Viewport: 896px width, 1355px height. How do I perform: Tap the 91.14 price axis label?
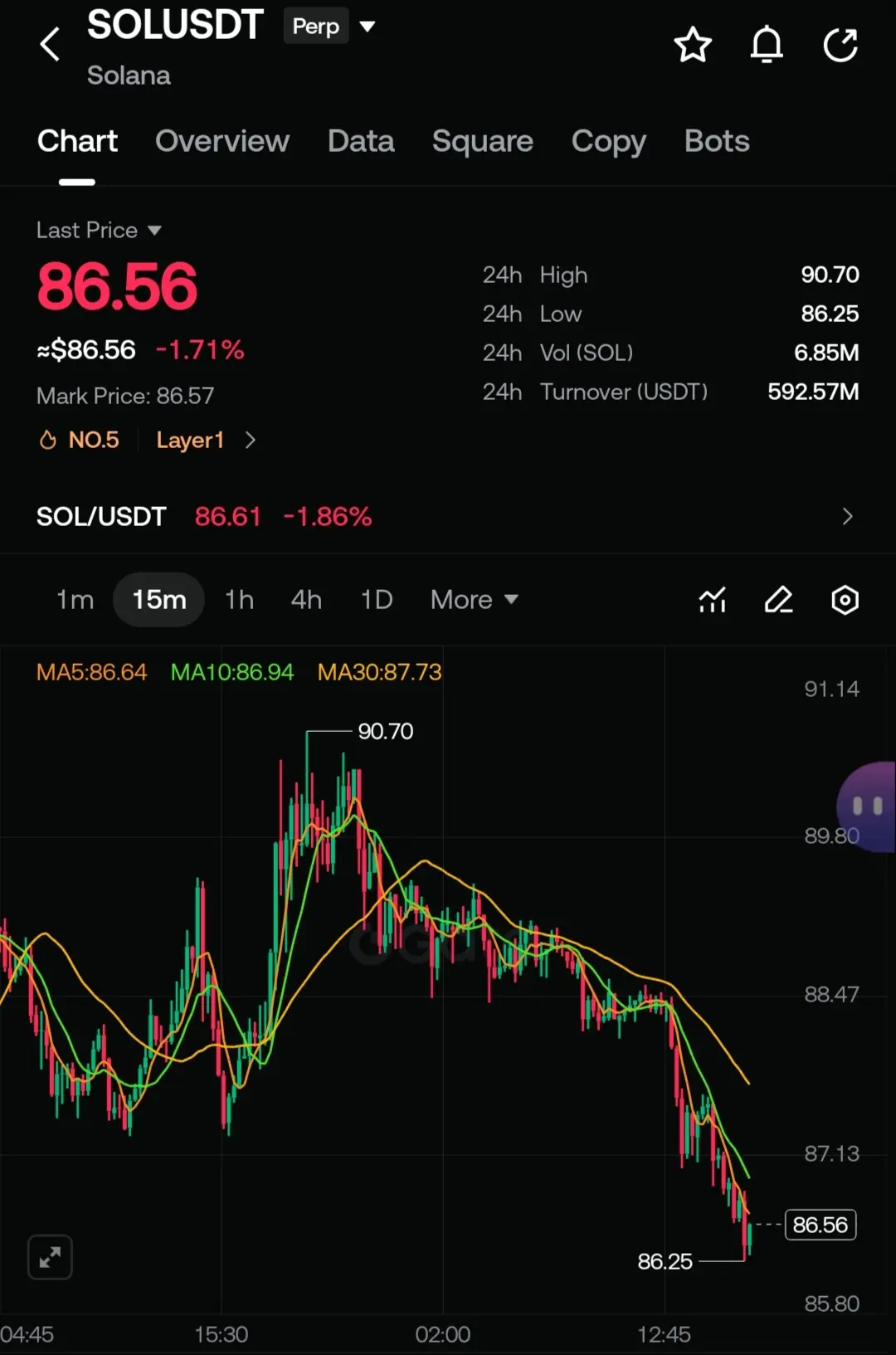pos(831,689)
